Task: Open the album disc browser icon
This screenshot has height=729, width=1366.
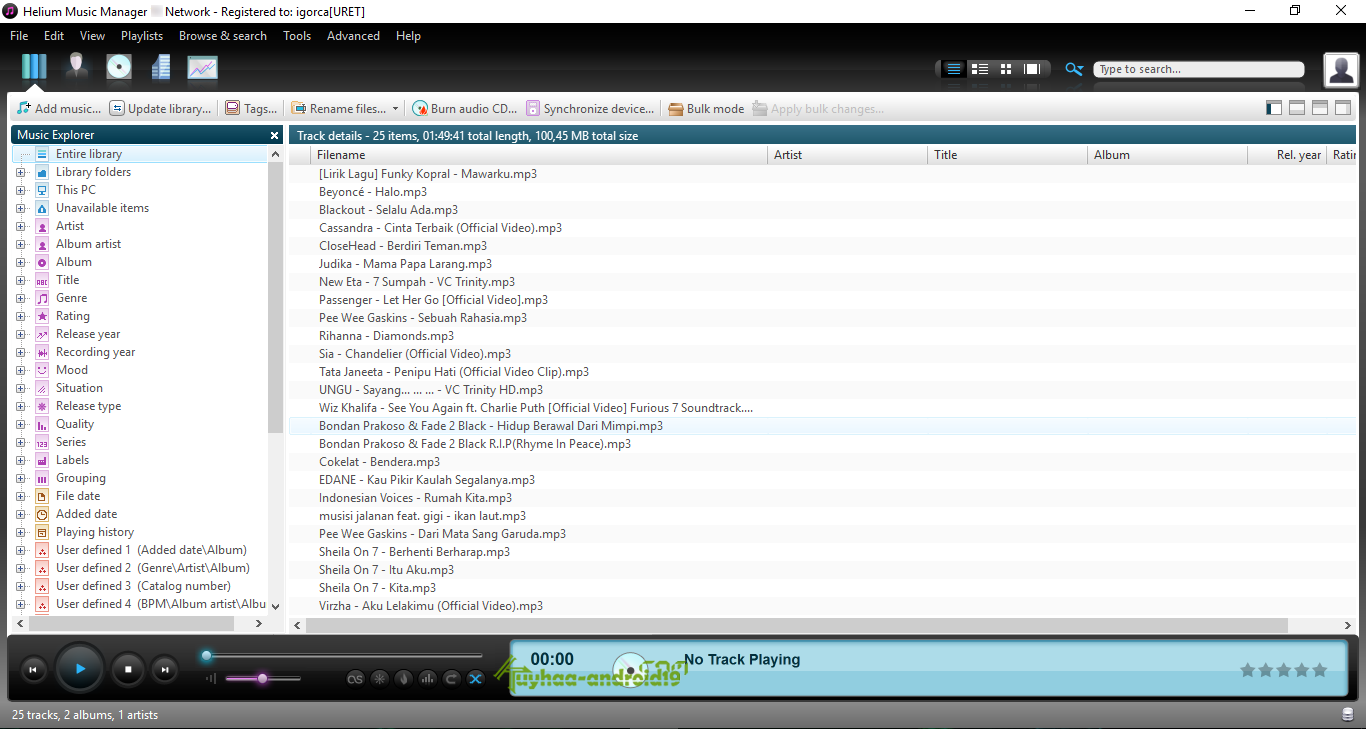Action: [x=119, y=67]
